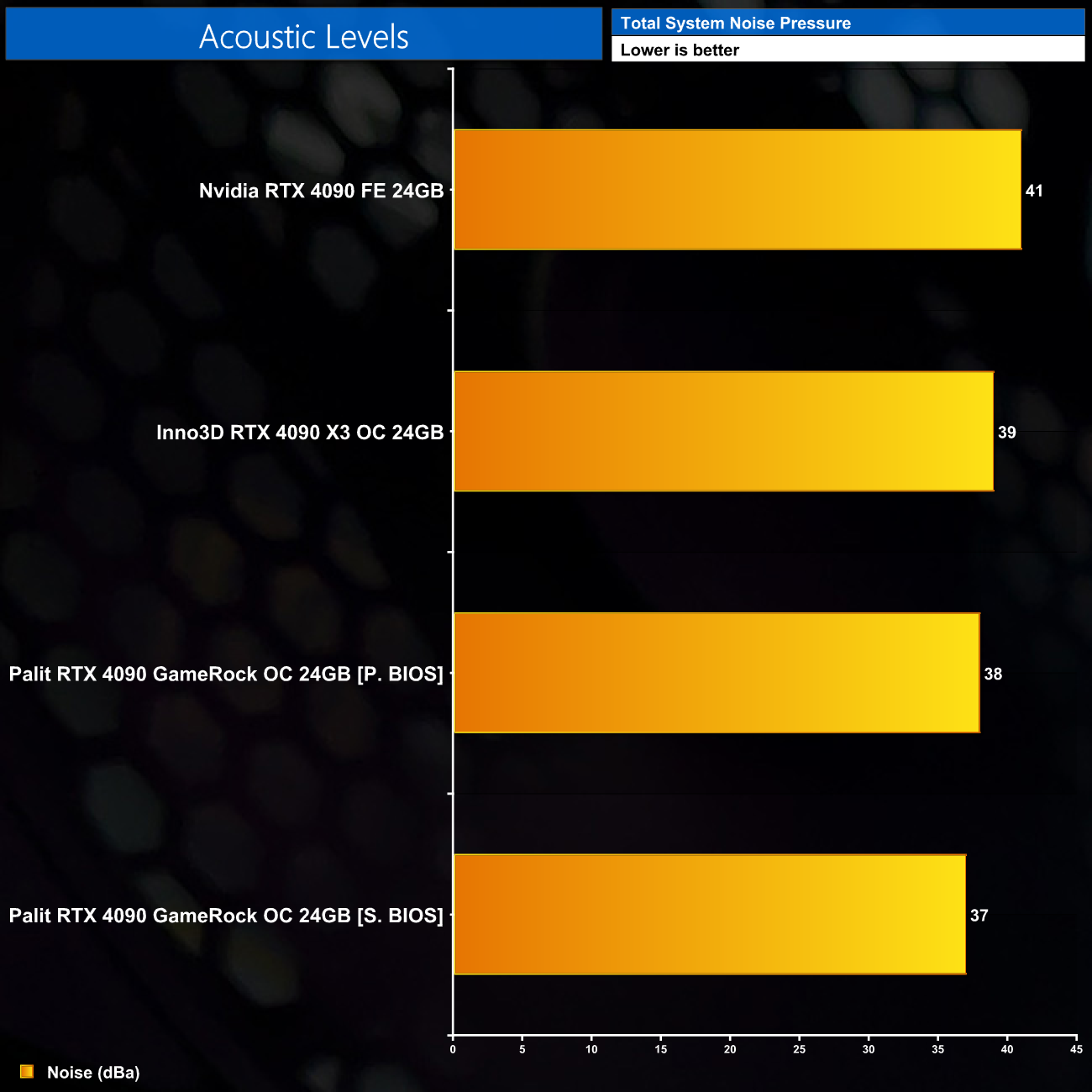Click the x-axis tick label "20"
The width and height of the screenshot is (1092, 1092).
point(730,1049)
